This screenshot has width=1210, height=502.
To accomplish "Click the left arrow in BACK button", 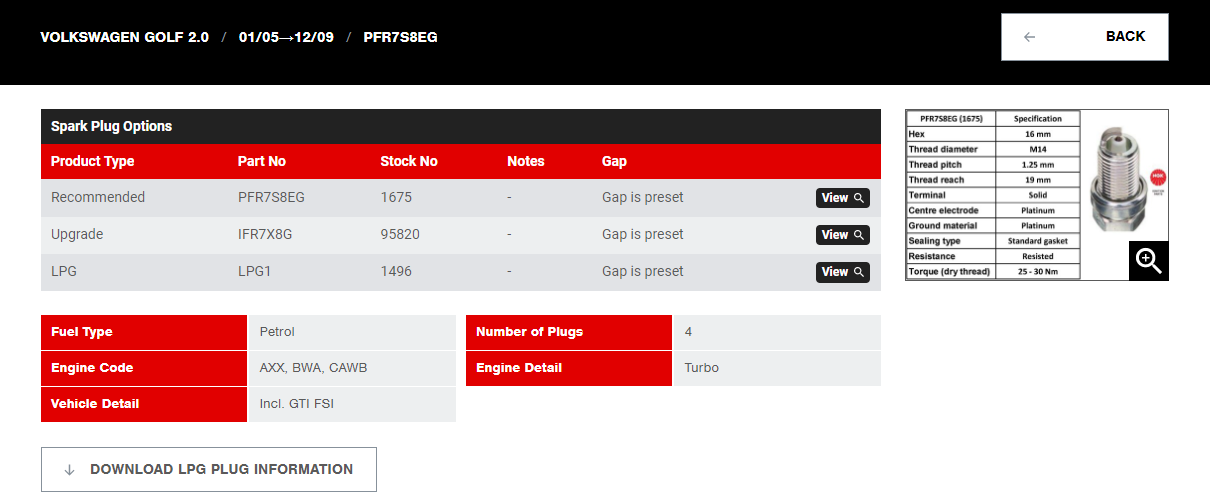I will (1030, 37).
